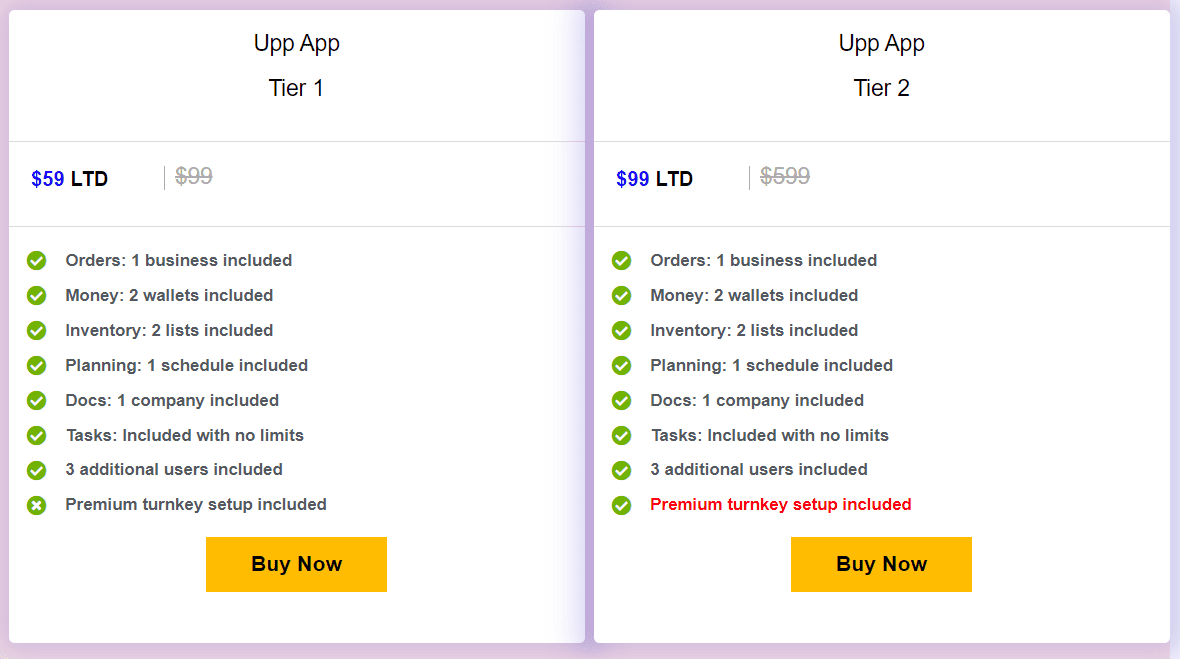This screenshot has width=1180, height=659.
Task: Click the Buy Now button for Tier 2
Action: coord(881,564)
